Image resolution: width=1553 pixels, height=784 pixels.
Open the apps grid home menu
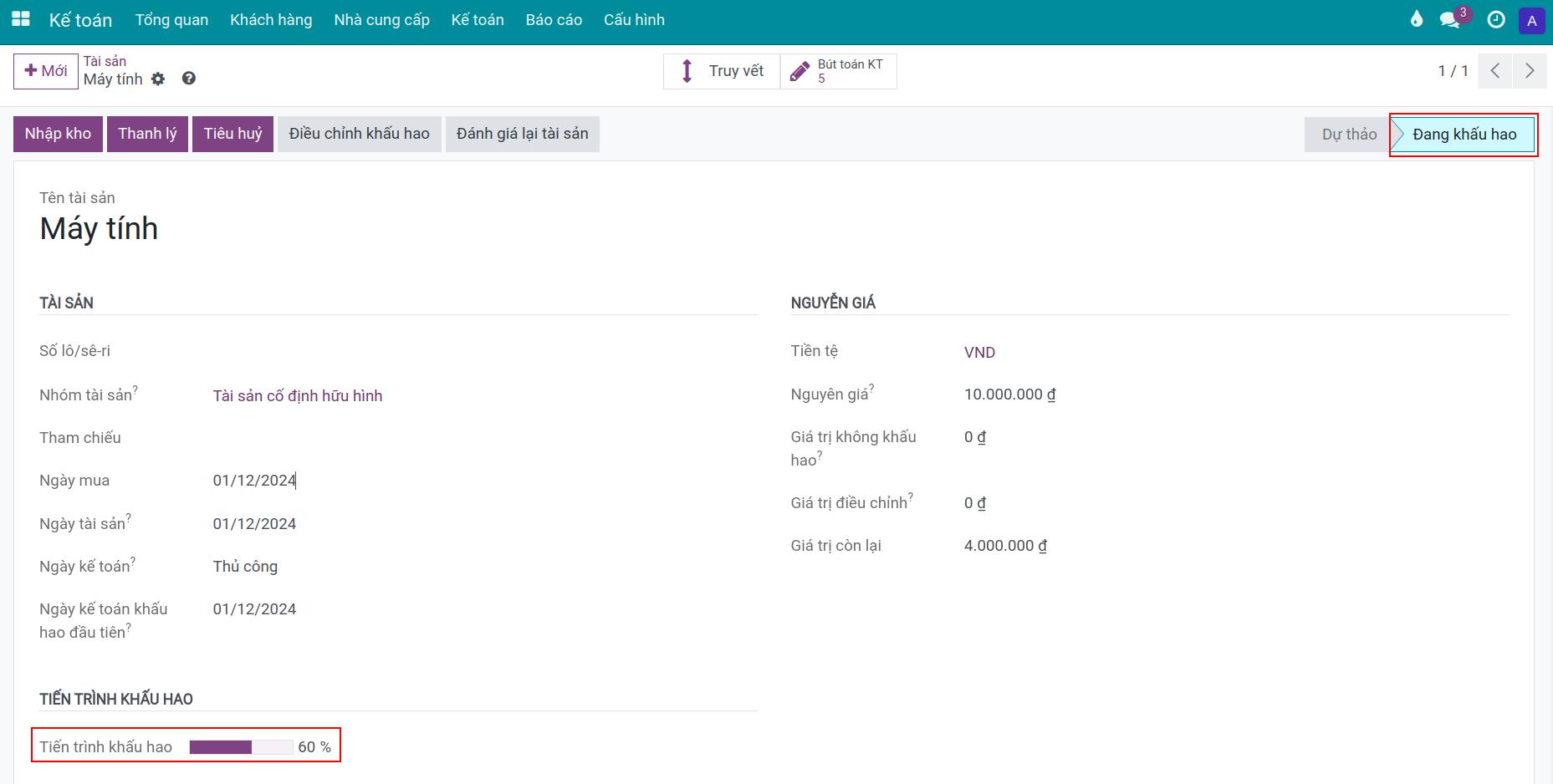(x=20, y=19)
